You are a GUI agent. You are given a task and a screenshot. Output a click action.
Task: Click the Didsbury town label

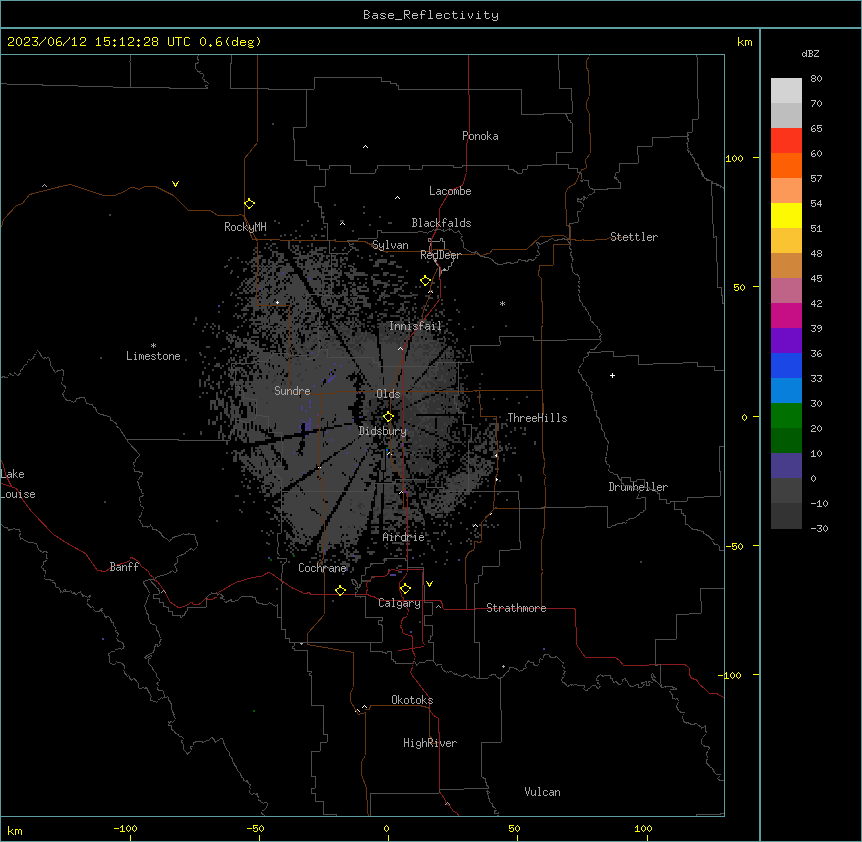pos(383,431)
